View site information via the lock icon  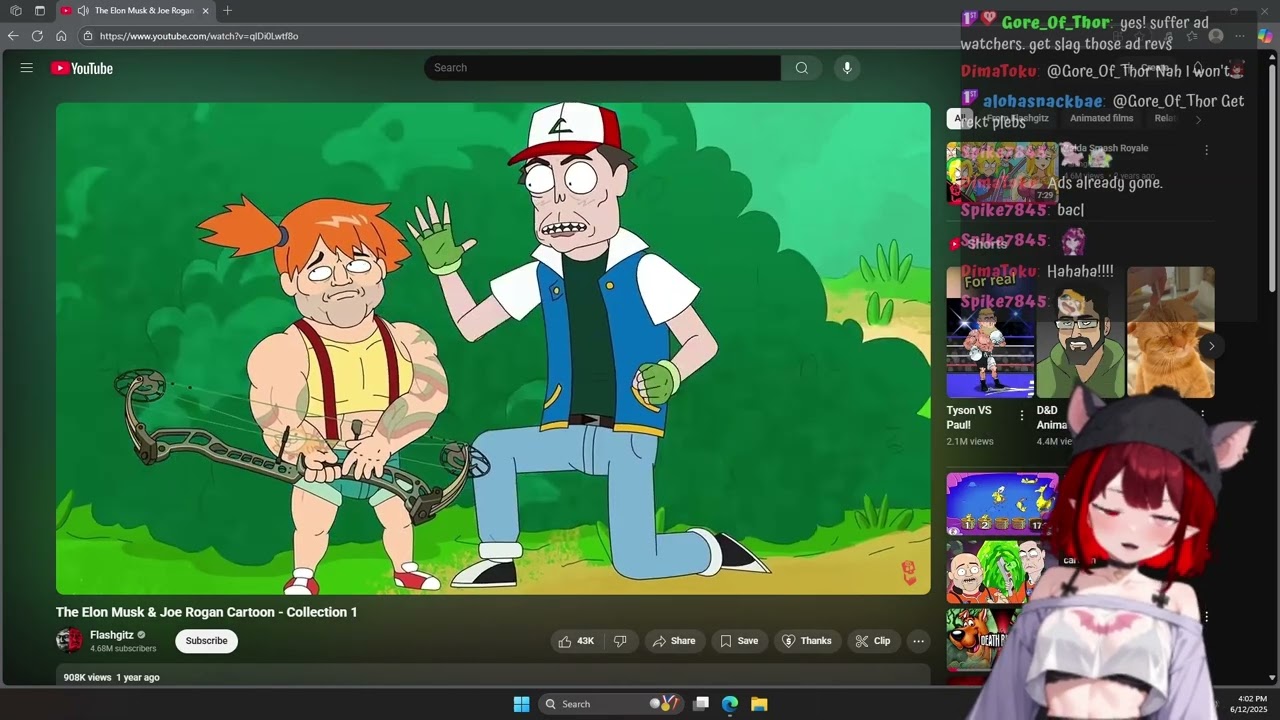tap(88, 36)
